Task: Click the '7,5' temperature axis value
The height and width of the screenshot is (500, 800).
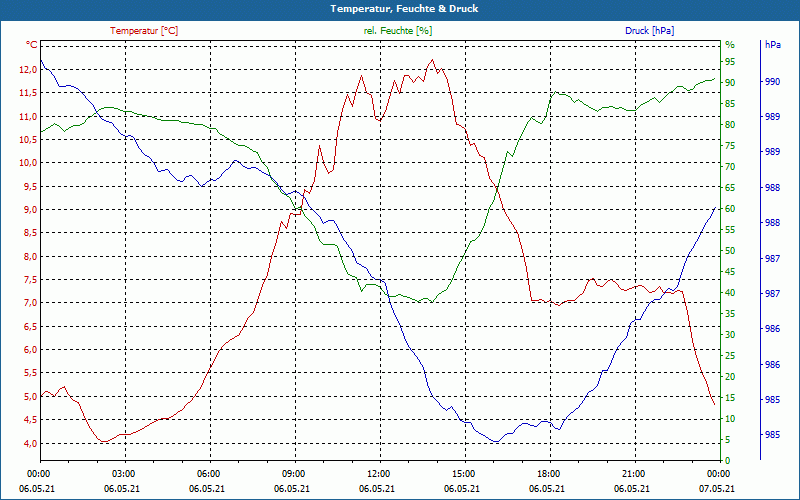Action: point(31,280)
